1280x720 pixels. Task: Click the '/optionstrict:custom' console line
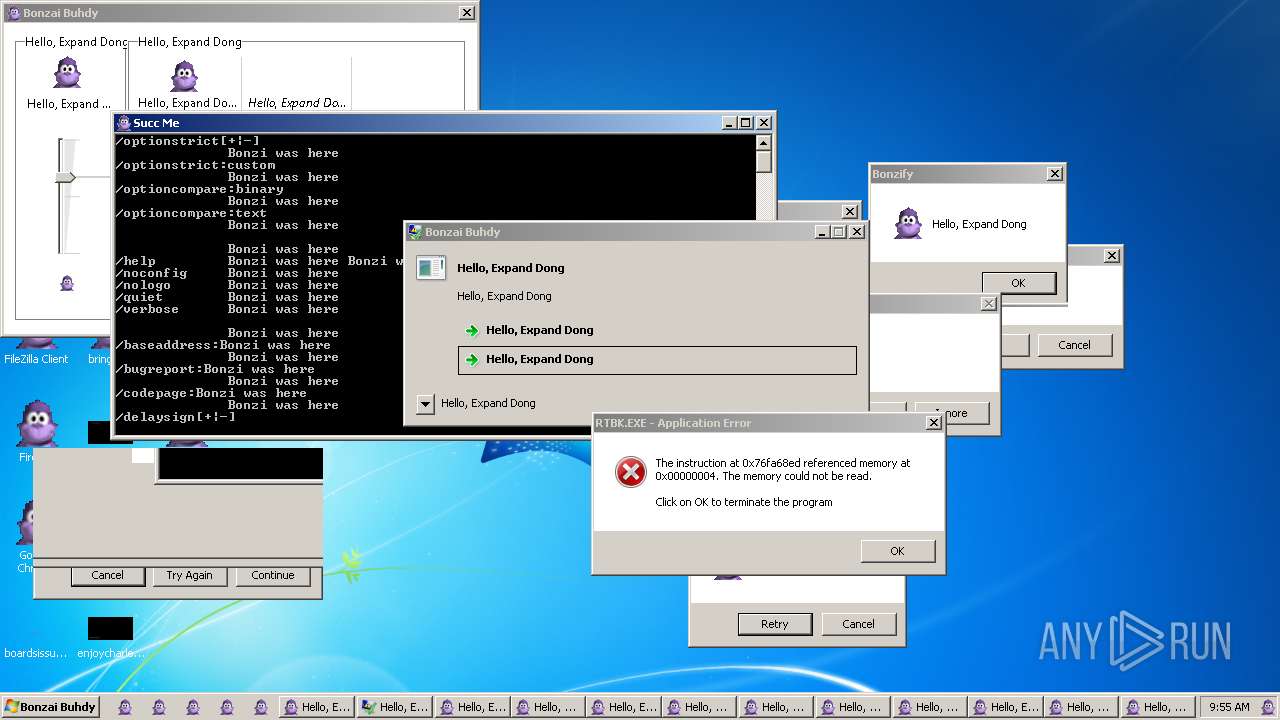pos(196,165)
